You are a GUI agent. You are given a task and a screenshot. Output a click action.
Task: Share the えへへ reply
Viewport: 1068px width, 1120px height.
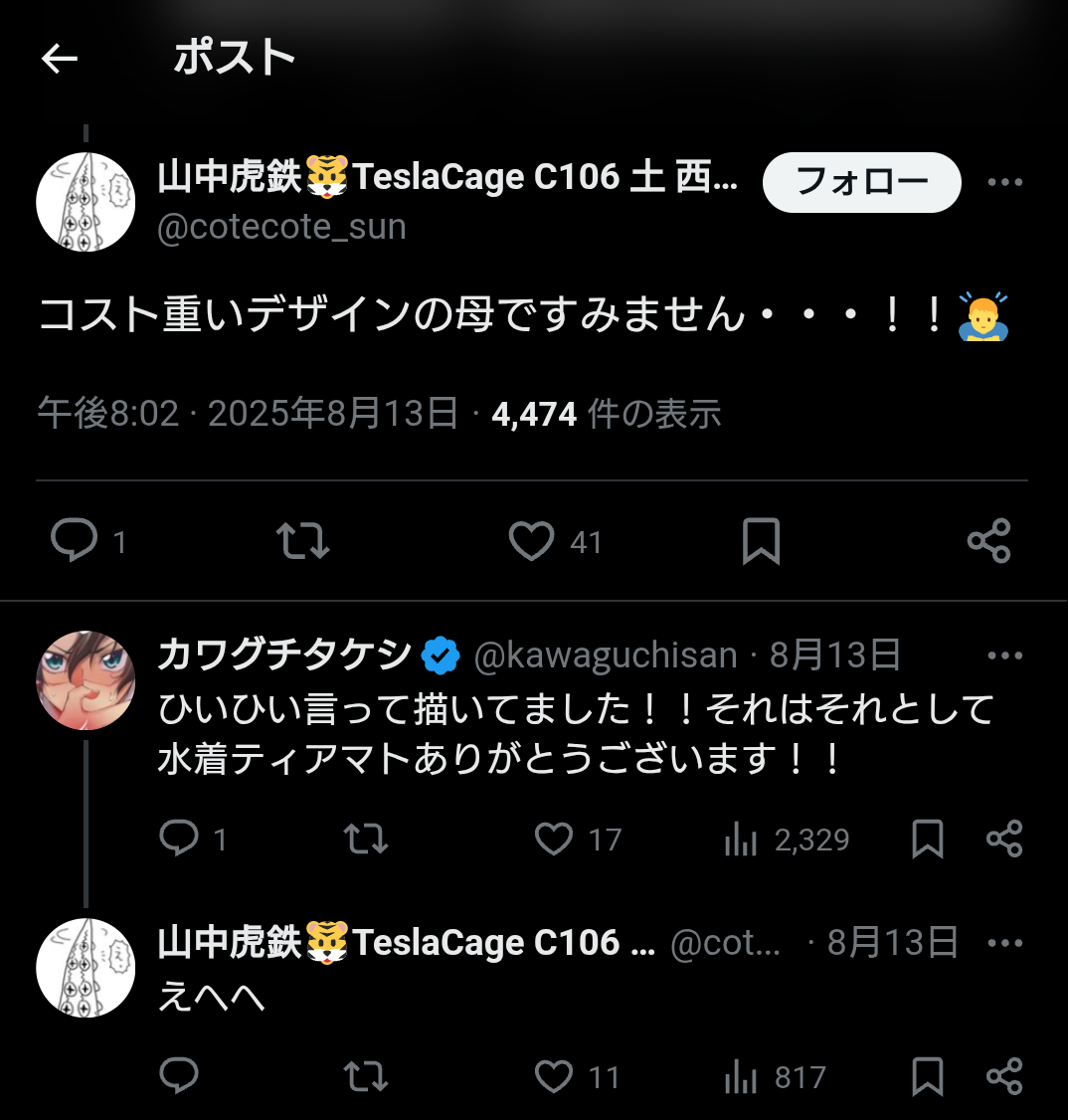pos(1004,1076)
